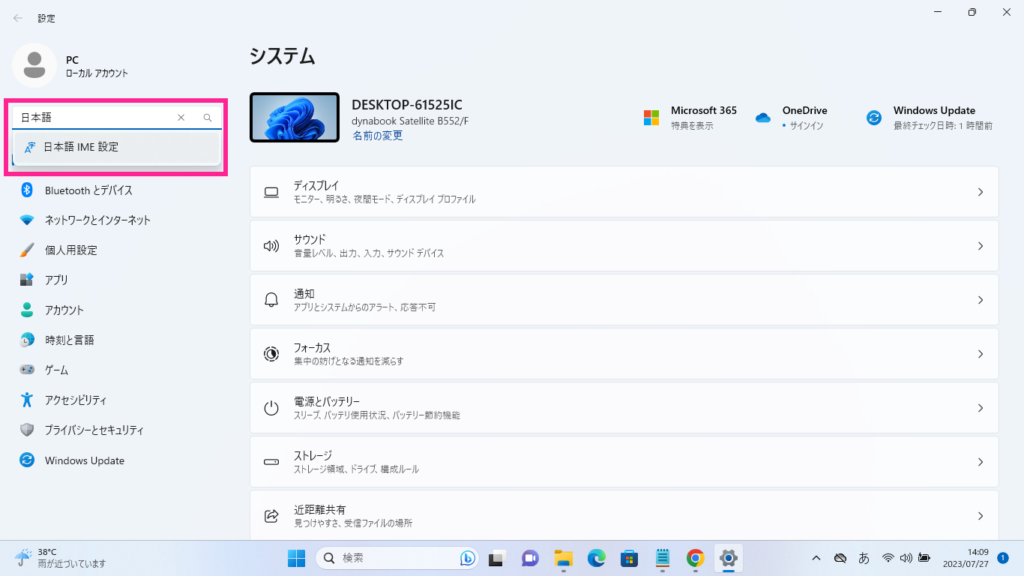
Task: Click the Windows Update status icon at top
Action: (x=874, y=117)
